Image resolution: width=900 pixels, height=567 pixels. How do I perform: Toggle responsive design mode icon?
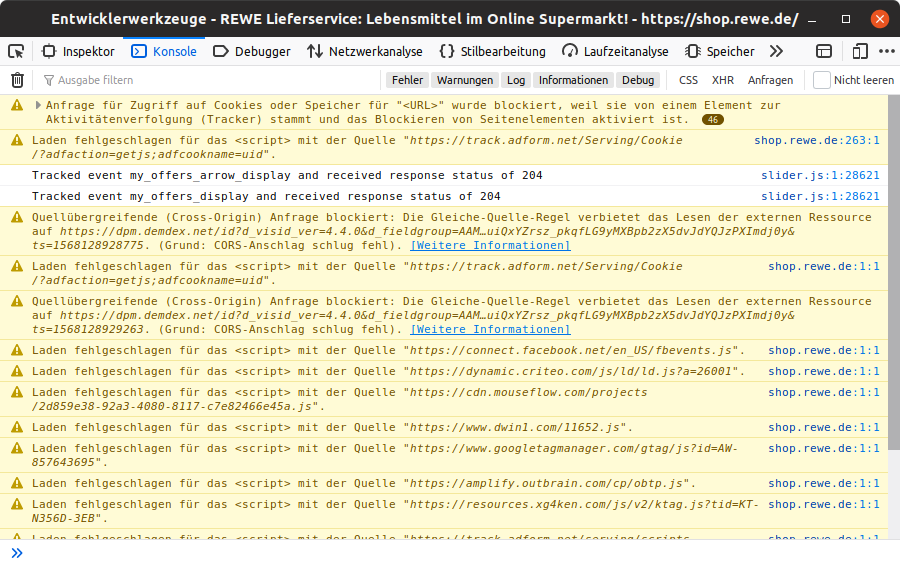pyautogui.click(x=859, y=52)
